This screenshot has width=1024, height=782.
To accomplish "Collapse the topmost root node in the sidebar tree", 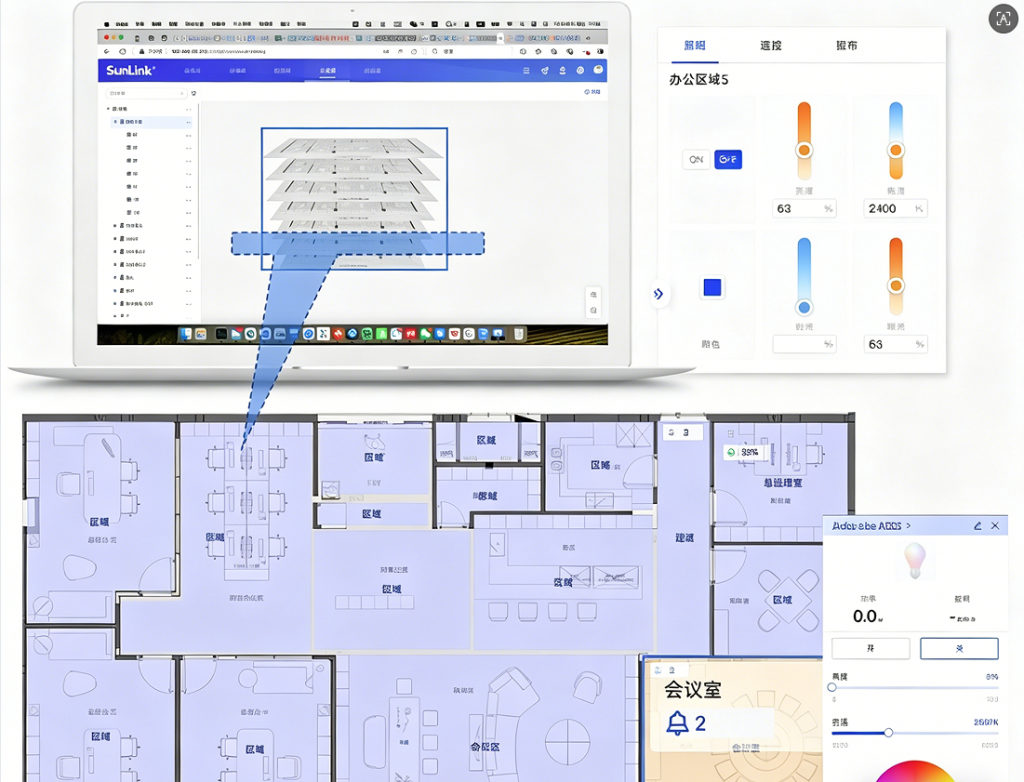I will coord(108,109).
